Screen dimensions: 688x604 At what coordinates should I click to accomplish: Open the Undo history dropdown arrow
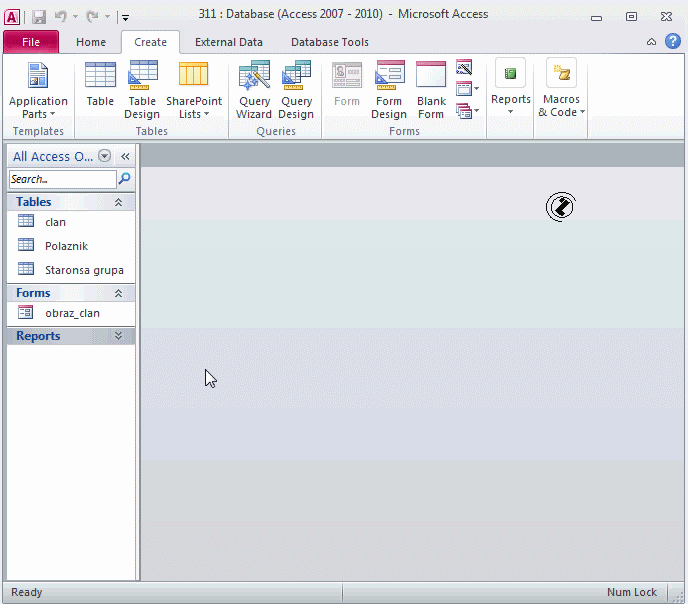(75, 17)
